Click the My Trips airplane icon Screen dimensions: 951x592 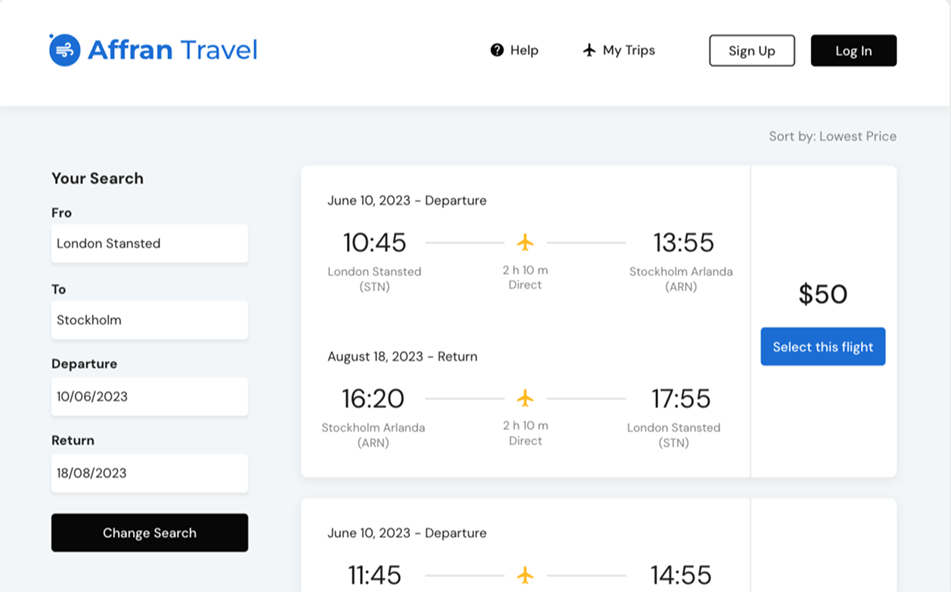tap(589, 50)
